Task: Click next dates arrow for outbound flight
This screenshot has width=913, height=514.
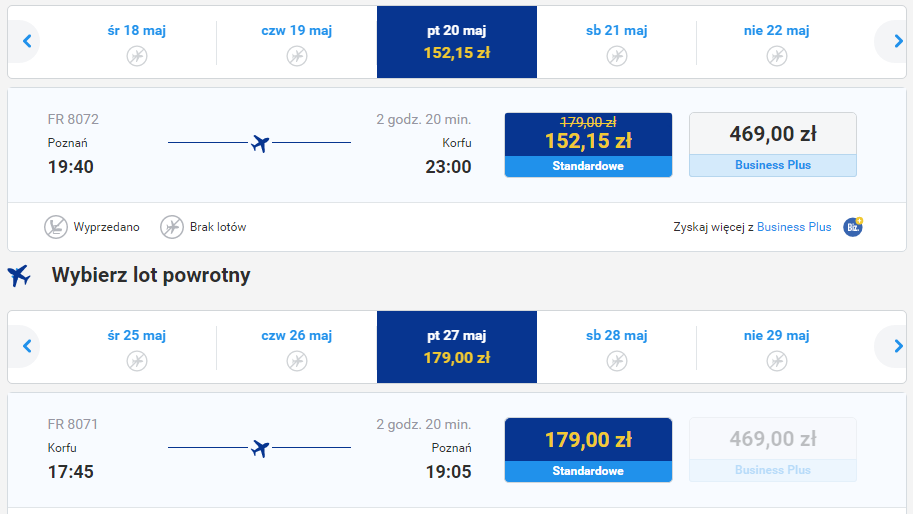Action: point(893,42)
